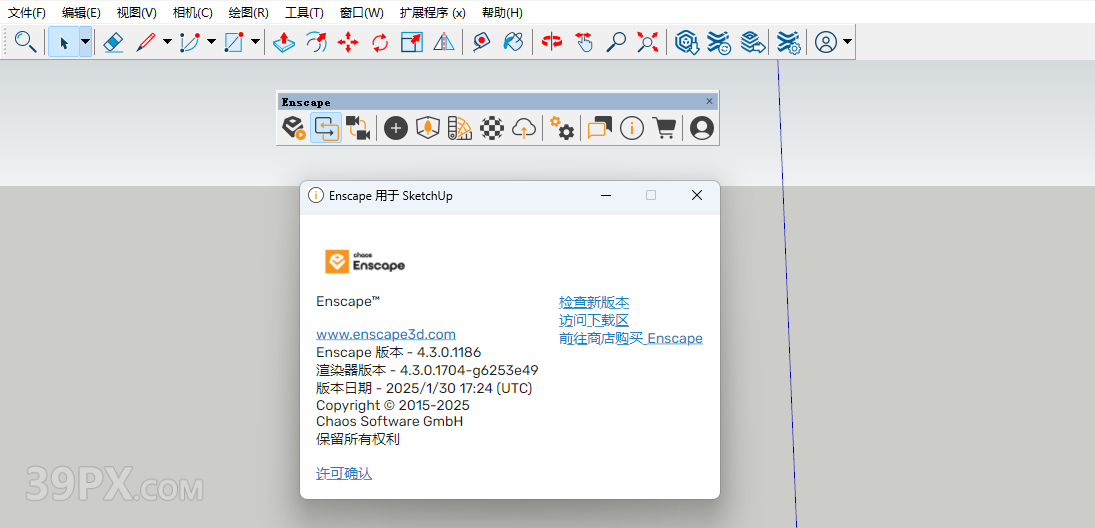1095x528 pixels.
Task: Open the Enscape Feedback chat icon
Action: tap(599, 128)
